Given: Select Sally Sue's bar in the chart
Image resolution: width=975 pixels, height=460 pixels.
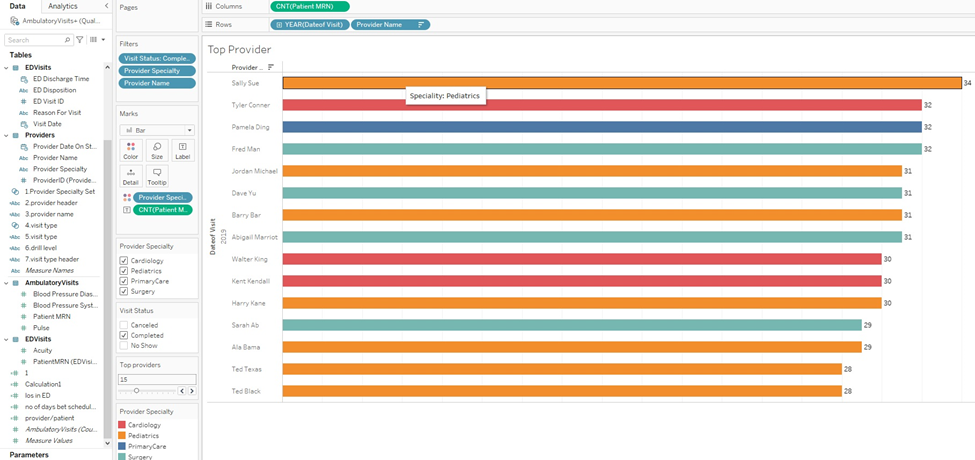Looking at the screenshot, I should click(622, 83).
